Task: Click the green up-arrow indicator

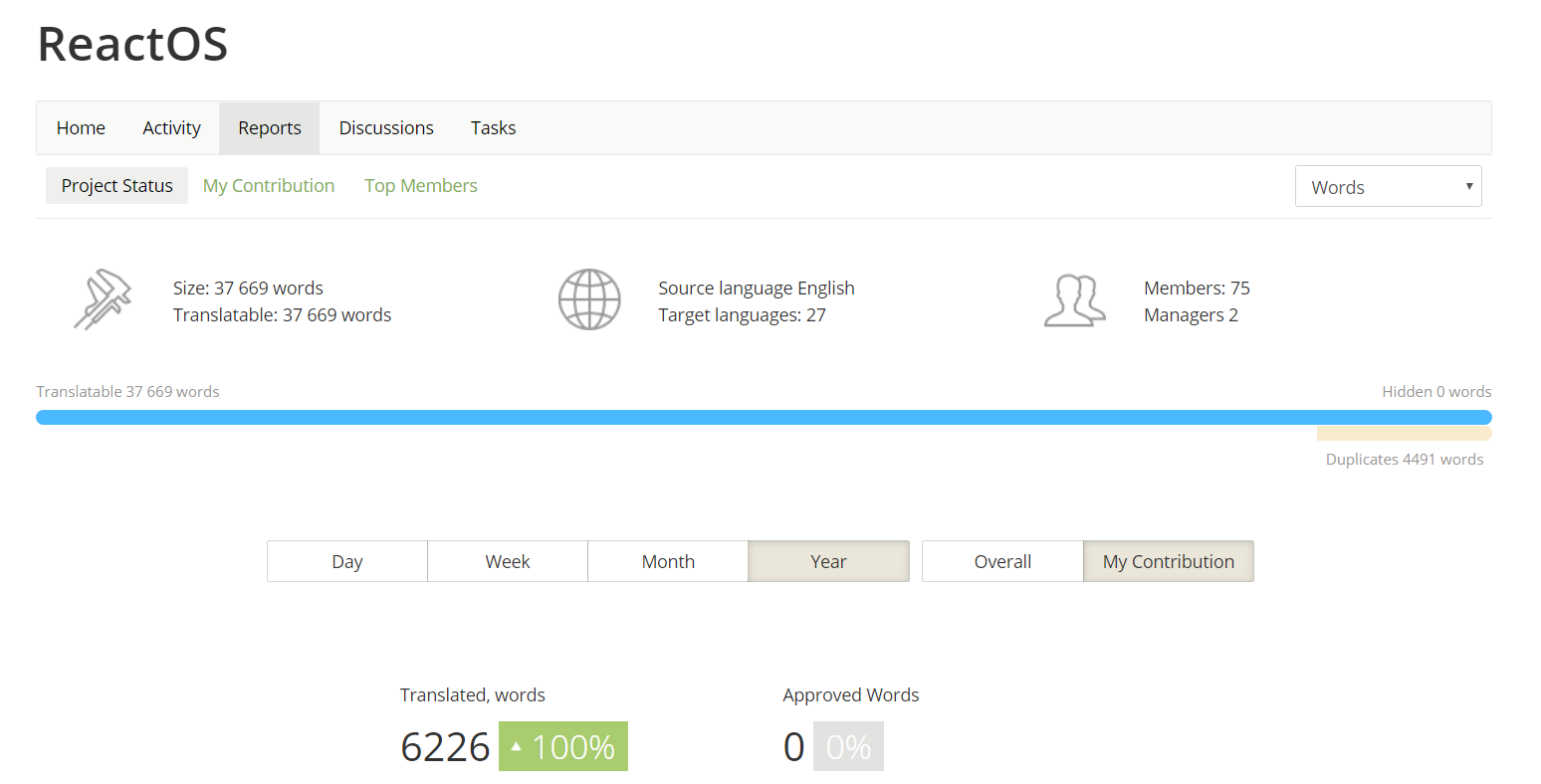Action: (516, 746)
